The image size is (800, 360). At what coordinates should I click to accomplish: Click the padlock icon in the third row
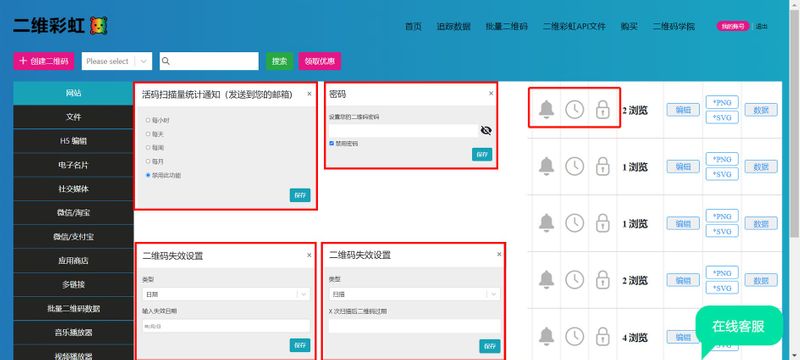click(x=603, y=223)
